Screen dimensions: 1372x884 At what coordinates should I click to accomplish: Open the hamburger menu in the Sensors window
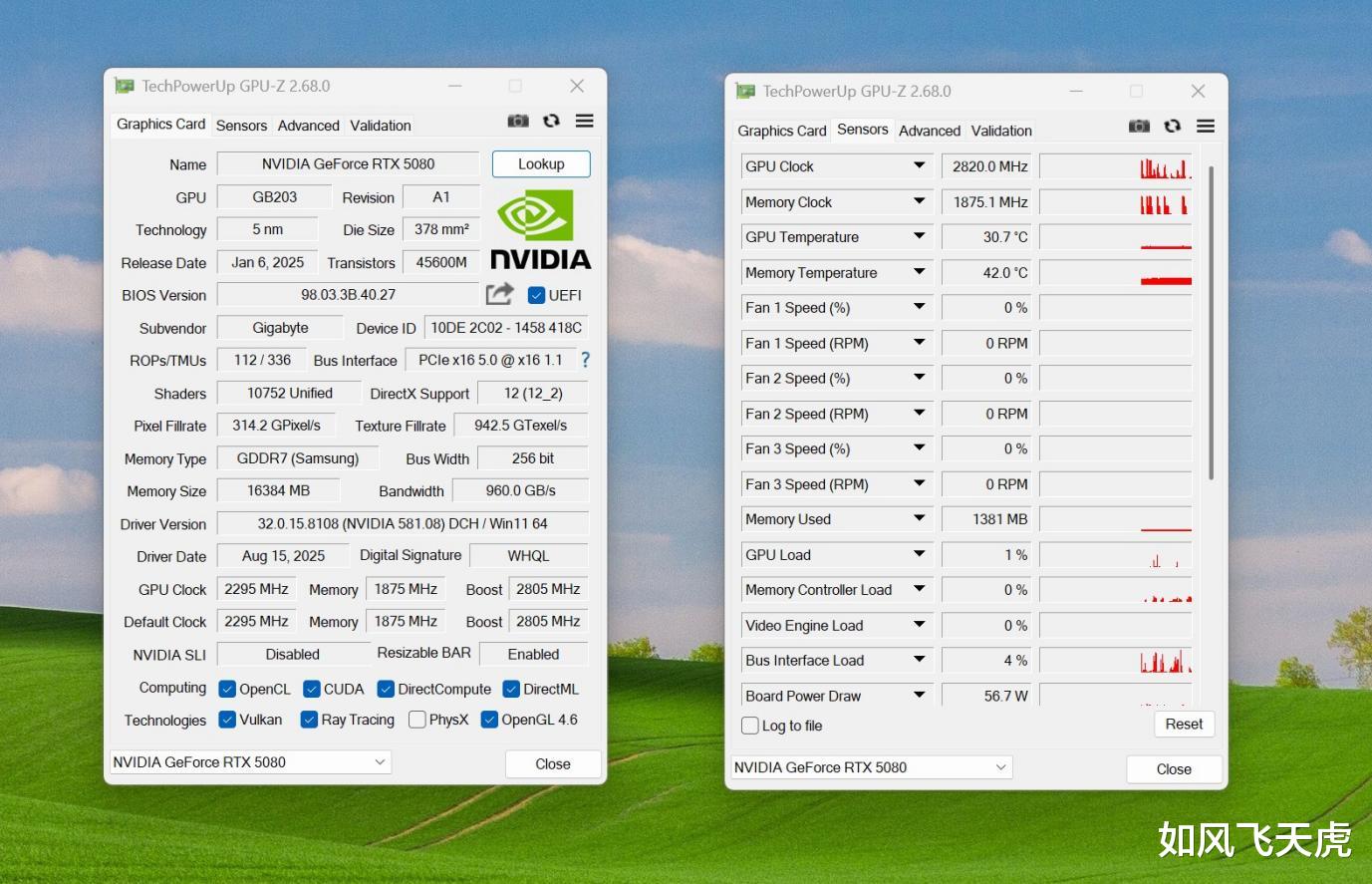tap(1206, 126)
